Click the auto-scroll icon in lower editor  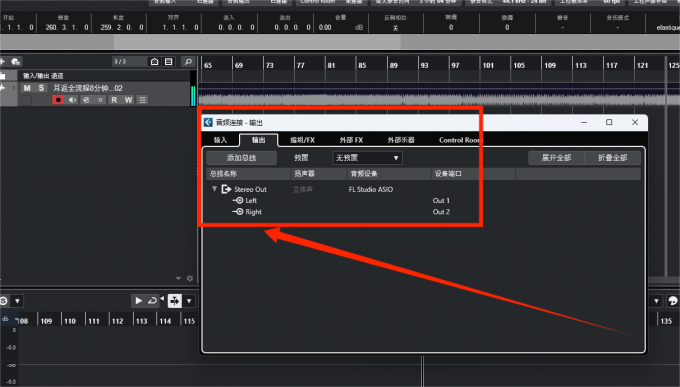coord(175,301)
